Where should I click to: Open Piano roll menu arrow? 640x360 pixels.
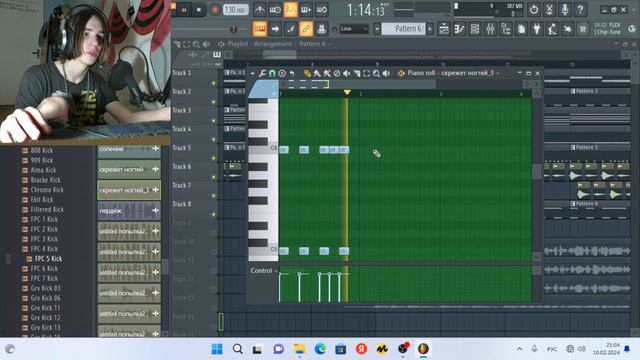252,73
